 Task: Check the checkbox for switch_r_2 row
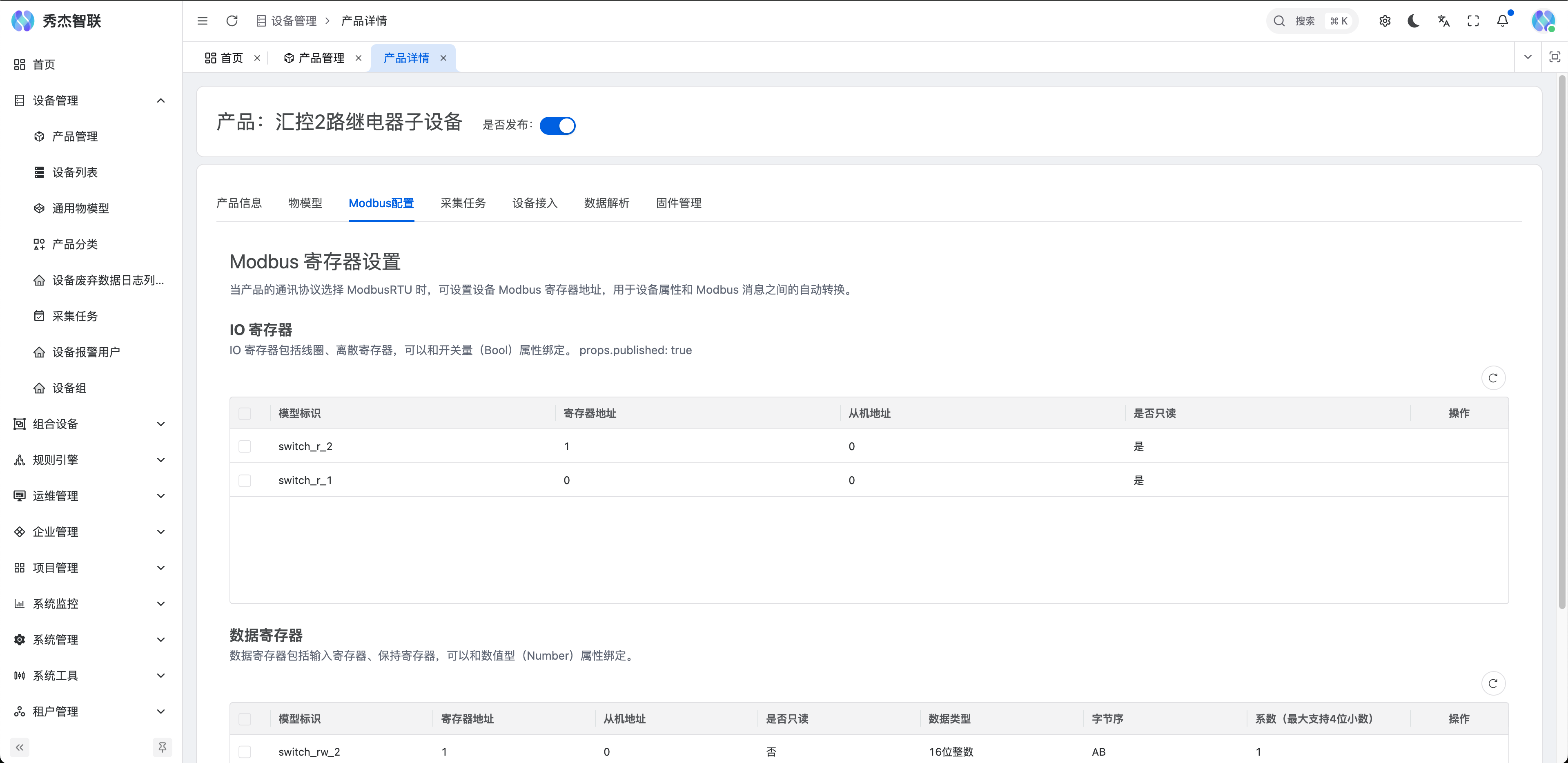click(245, 446)
